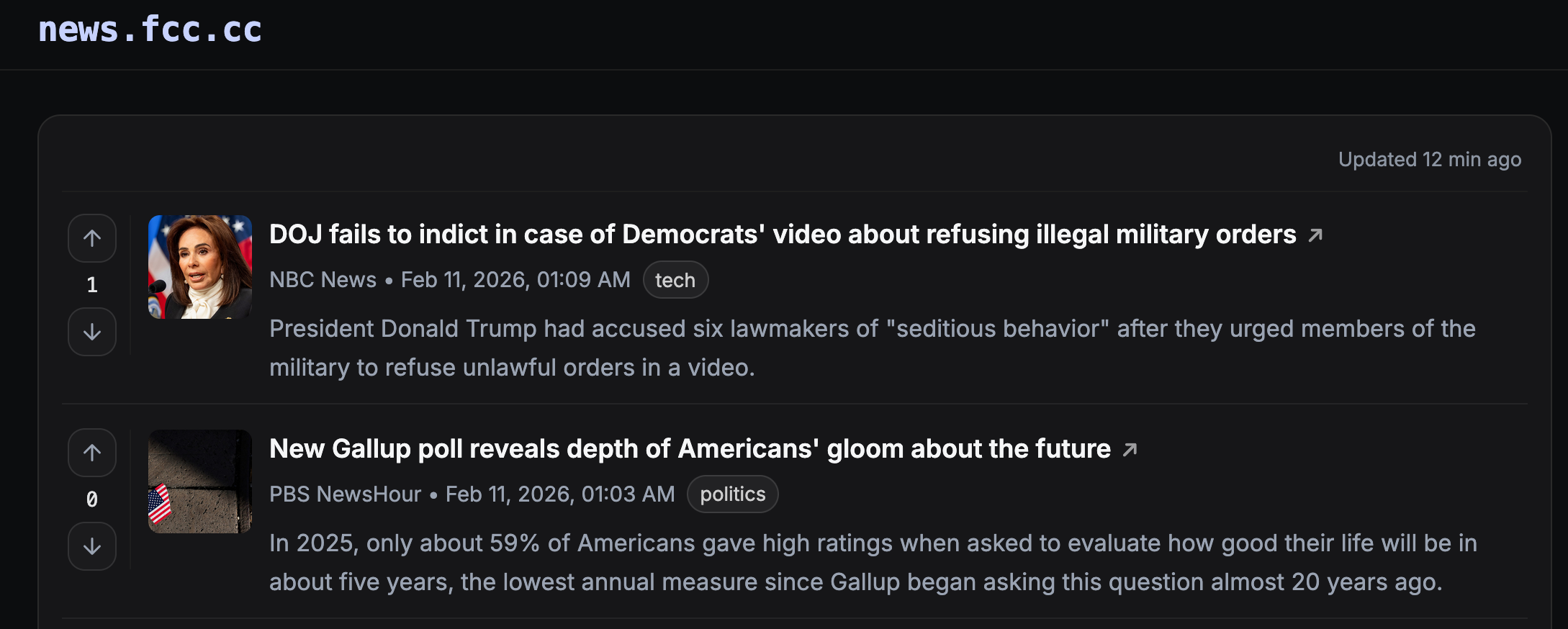The image size is (1568, 629).
Task: Upvote the DOJ fails to indict article
Action: point(92,238)
